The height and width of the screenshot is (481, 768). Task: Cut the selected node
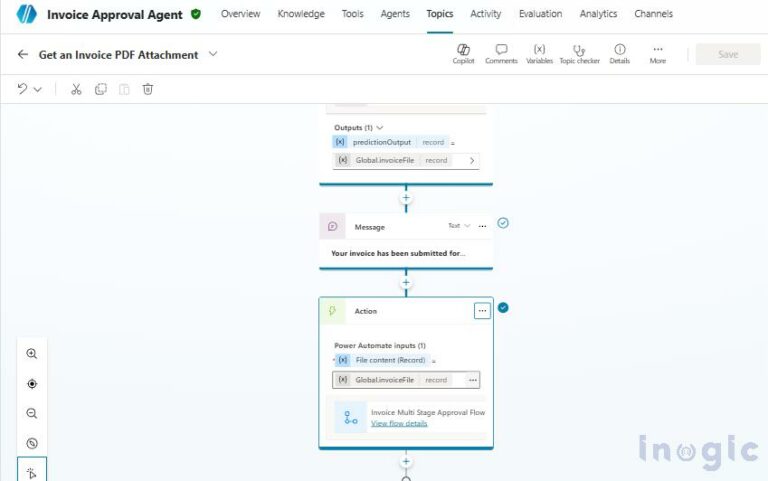coord(76,89)
